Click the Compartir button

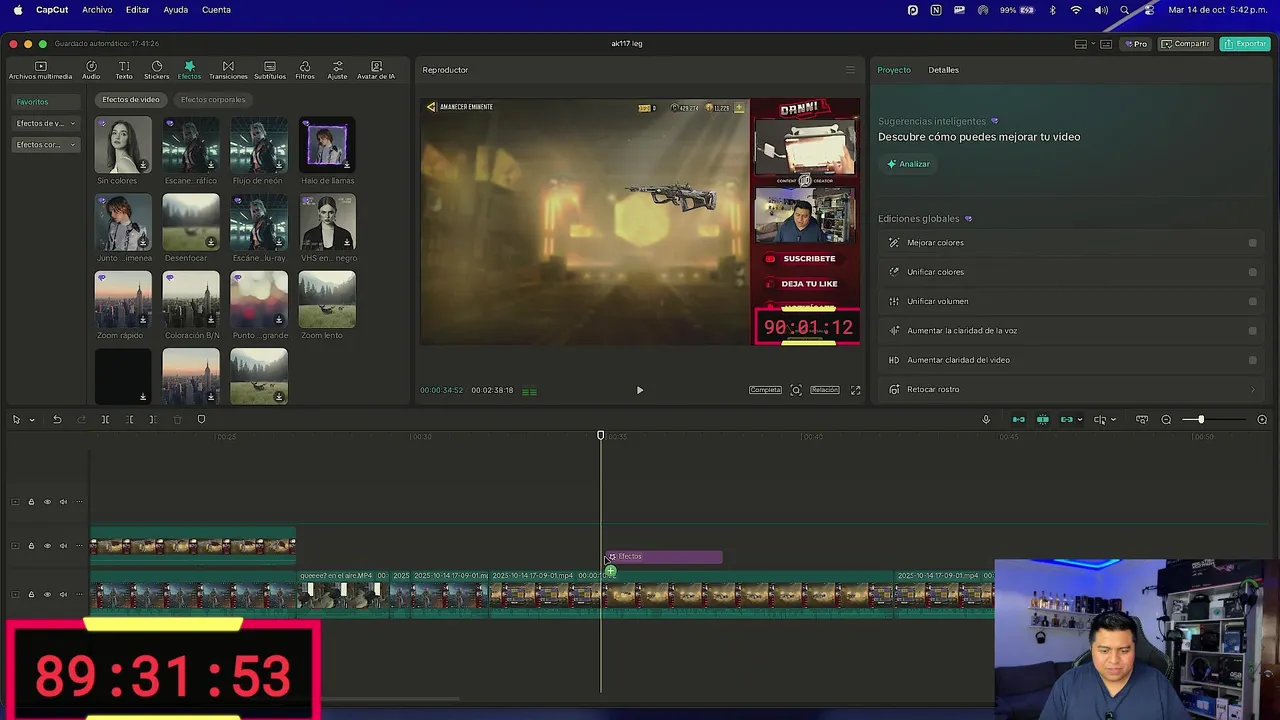click(x=1186, y=44)
